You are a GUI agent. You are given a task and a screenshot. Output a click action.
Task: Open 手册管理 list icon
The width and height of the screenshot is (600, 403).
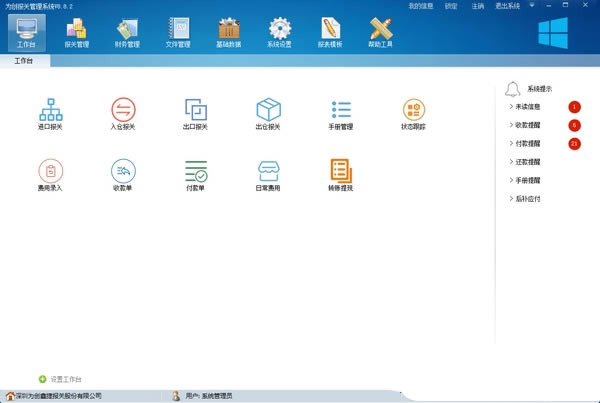(341, 109)
